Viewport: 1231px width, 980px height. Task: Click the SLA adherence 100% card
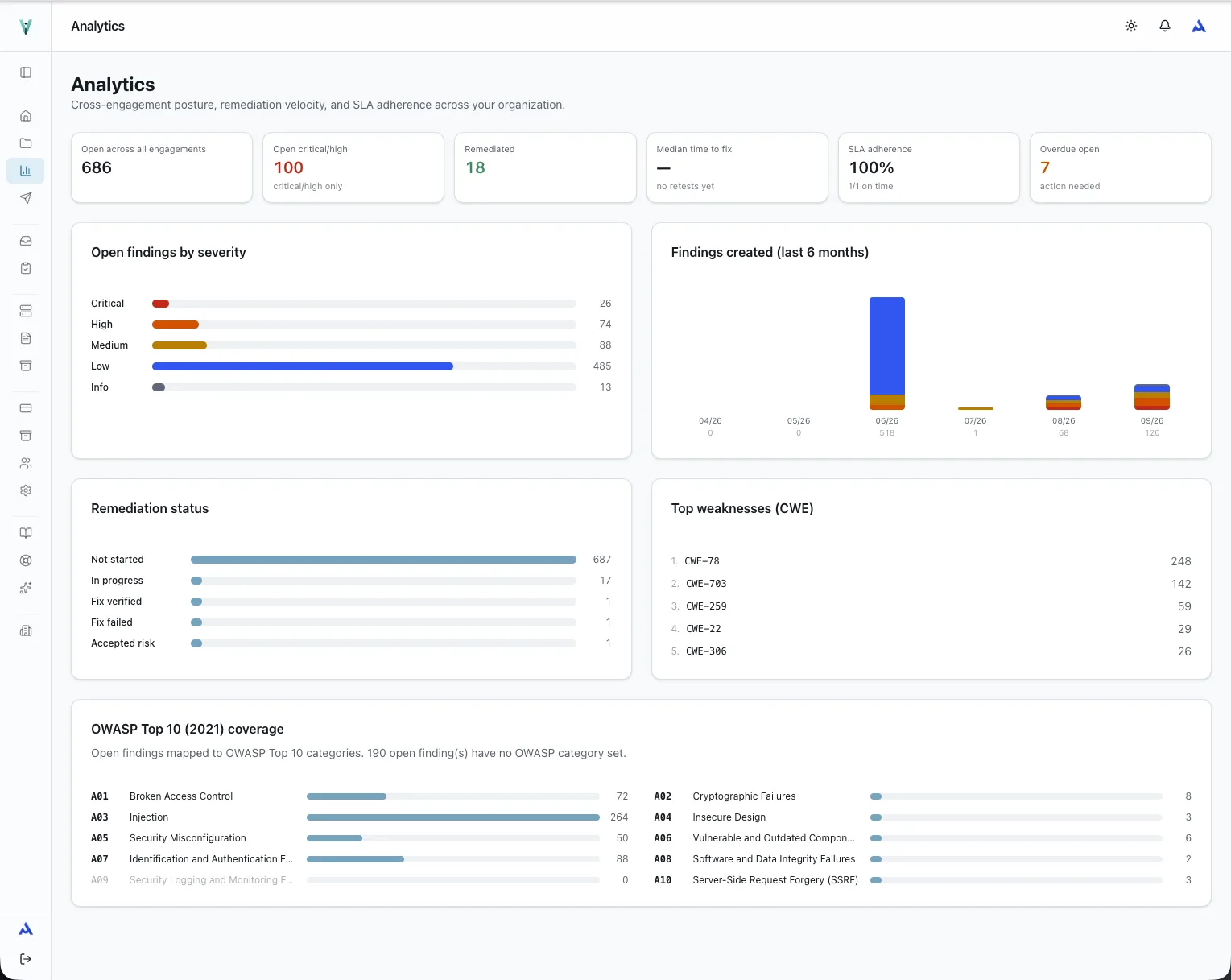coord(929,167)
